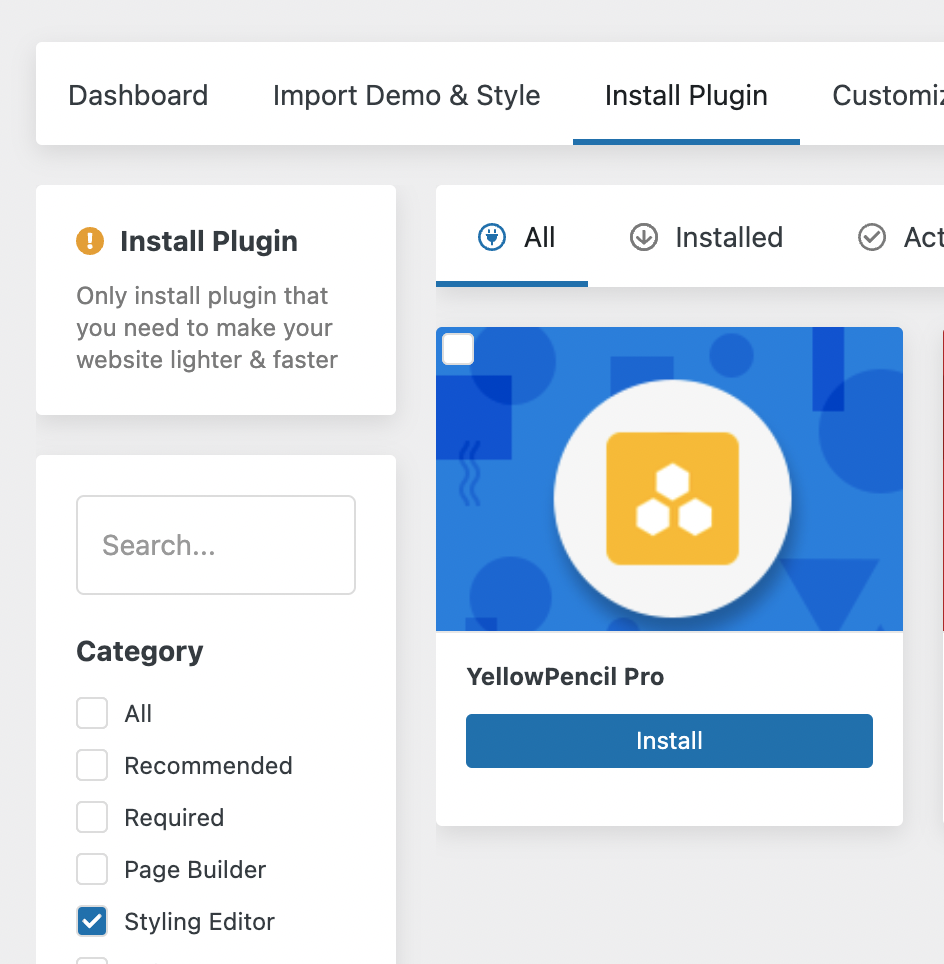Click the plugin Search field
This screenshot has height=964, width=944.
point(216,545)
